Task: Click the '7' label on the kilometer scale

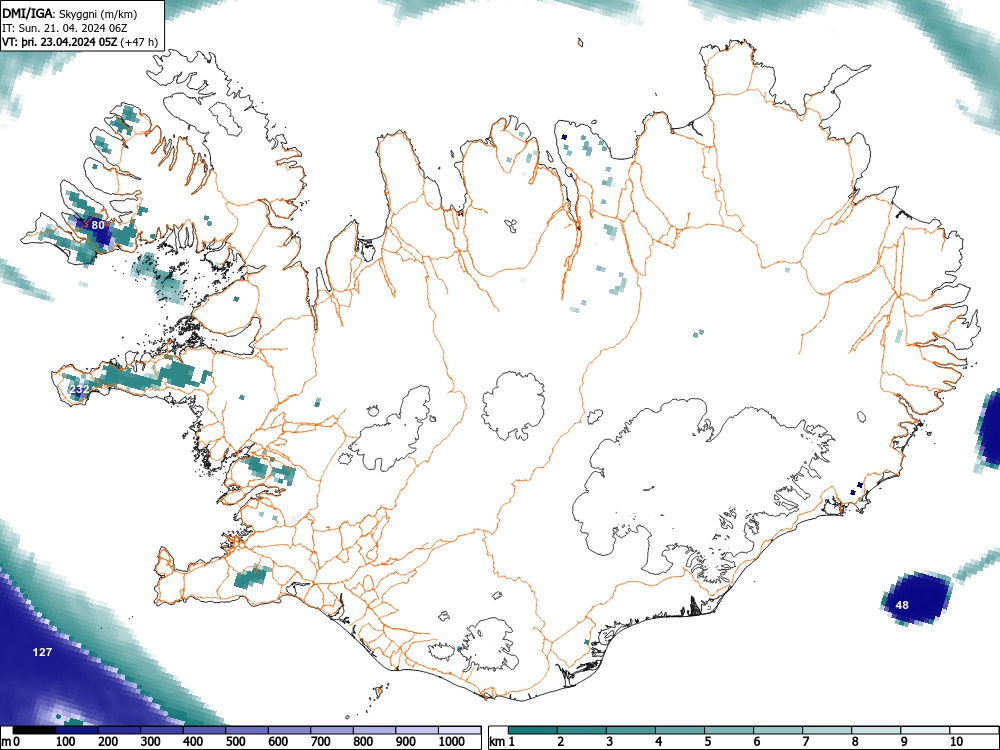Action: 805,742
